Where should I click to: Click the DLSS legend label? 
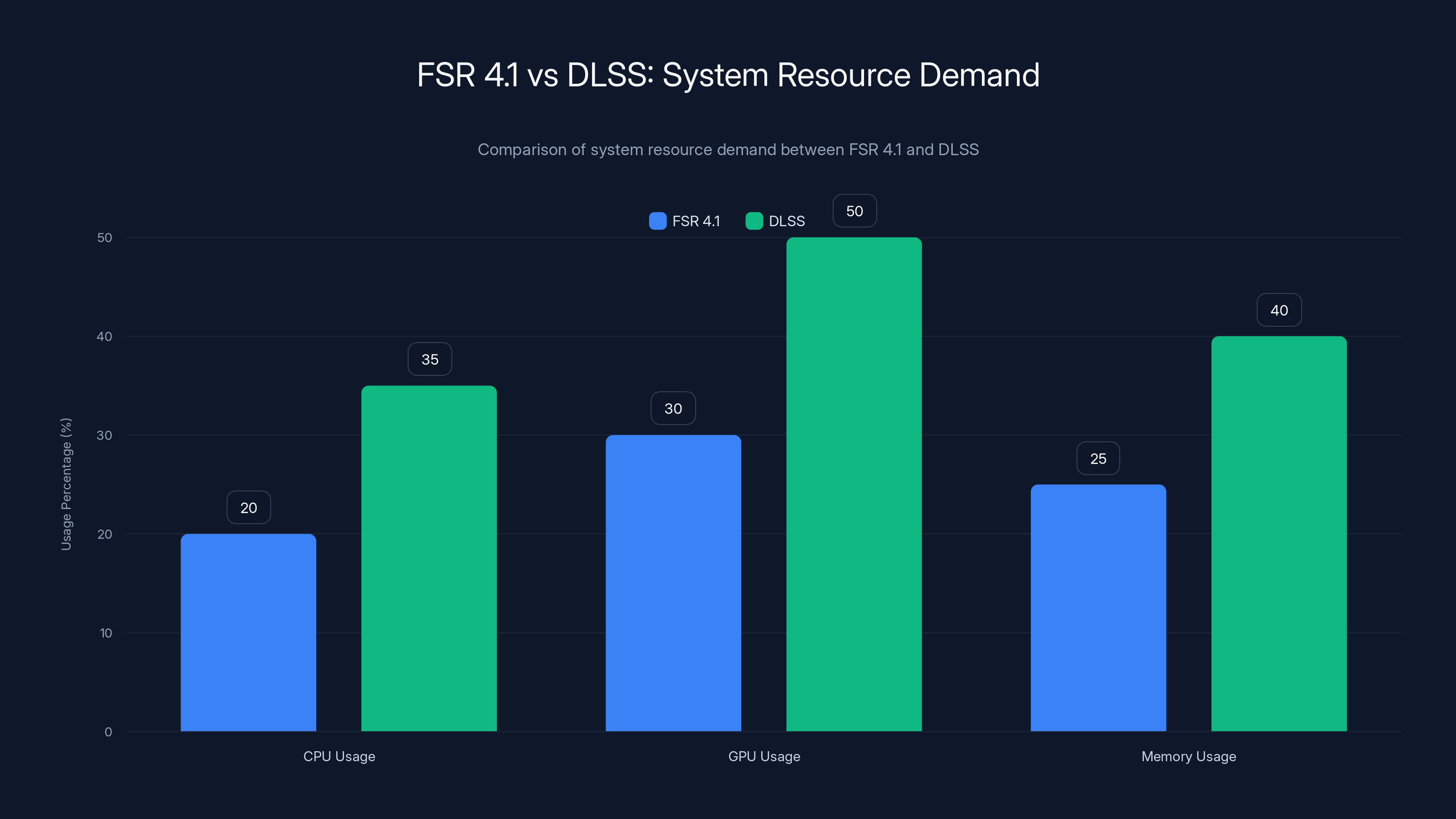pos(787,221)
